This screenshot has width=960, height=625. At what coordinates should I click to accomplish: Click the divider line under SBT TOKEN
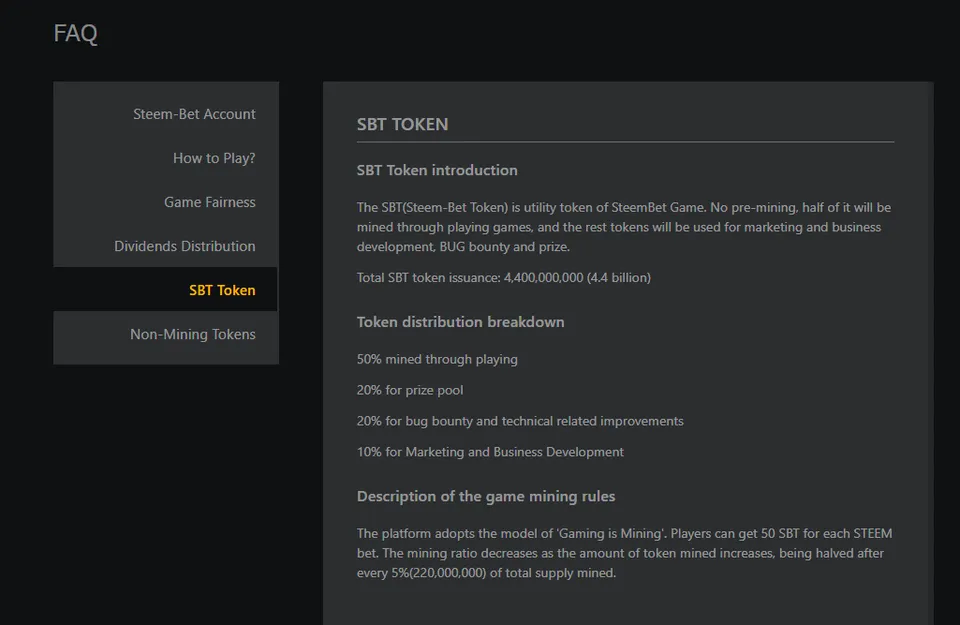tap(625, 142)
